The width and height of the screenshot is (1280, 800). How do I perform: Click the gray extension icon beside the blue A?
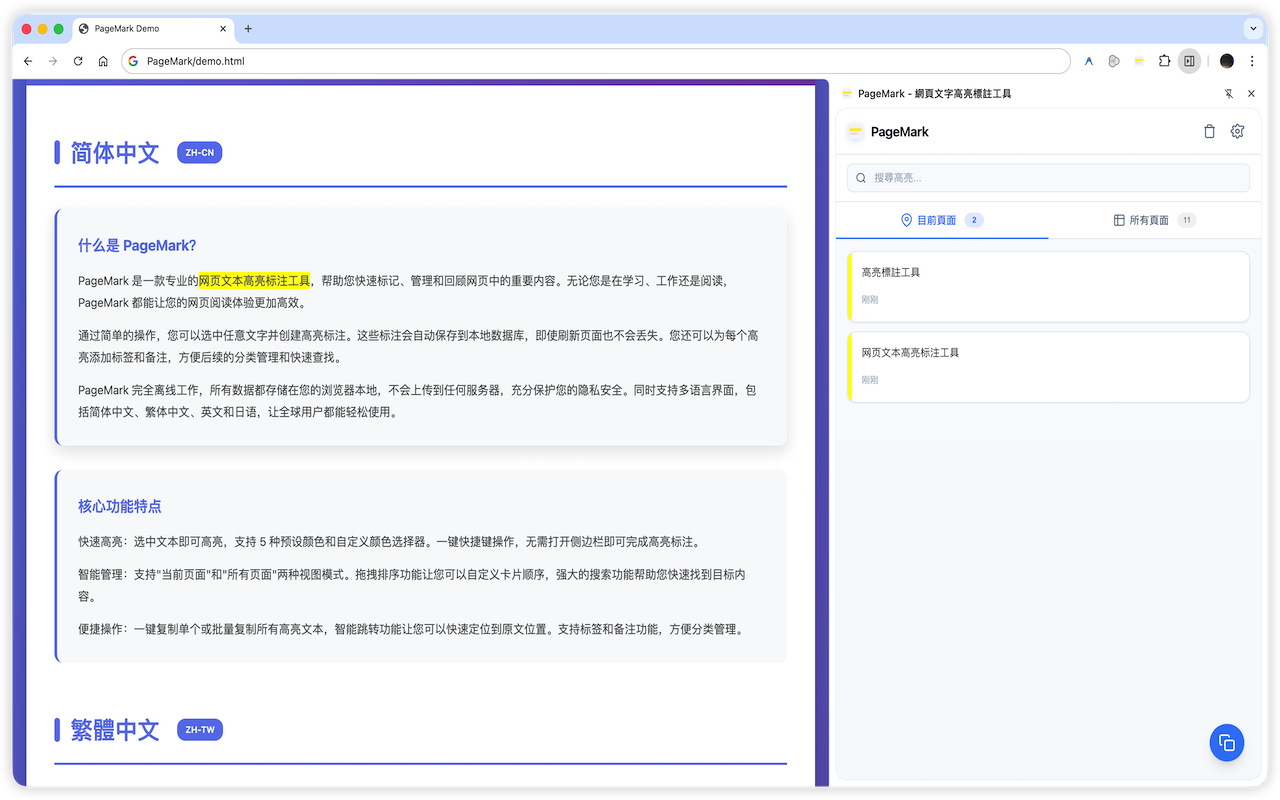[x=1114, y=61]
